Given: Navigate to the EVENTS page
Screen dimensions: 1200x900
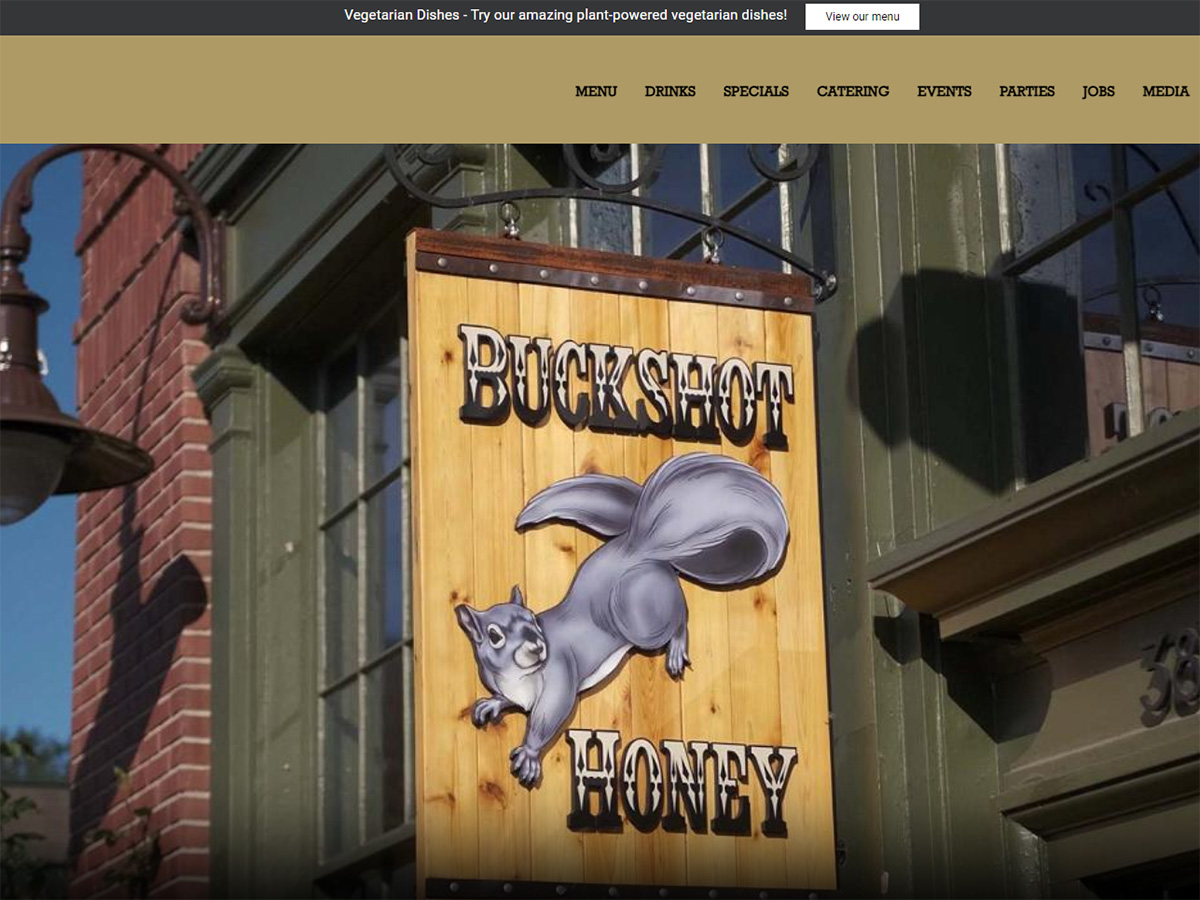Looking at the screenshot, I should pyautogui.click(x=944, y=91).
